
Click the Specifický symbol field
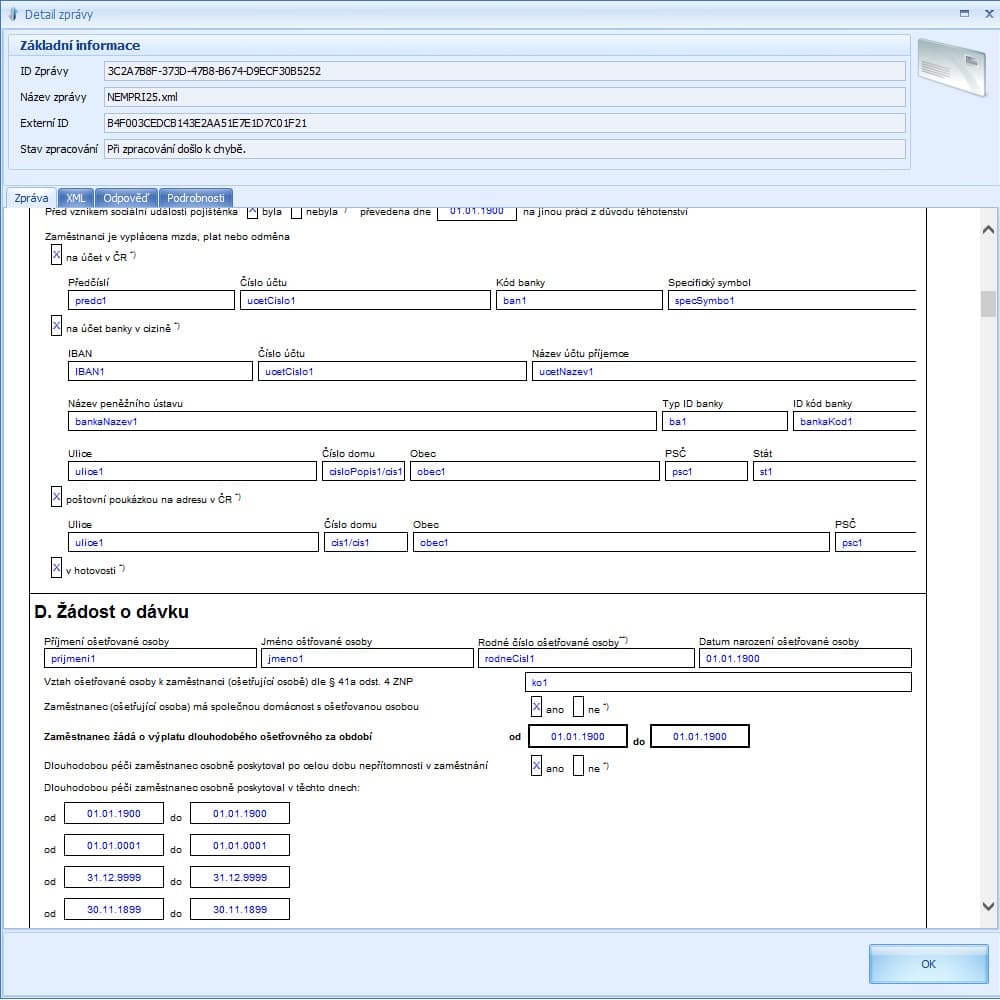tap(792, 300)
